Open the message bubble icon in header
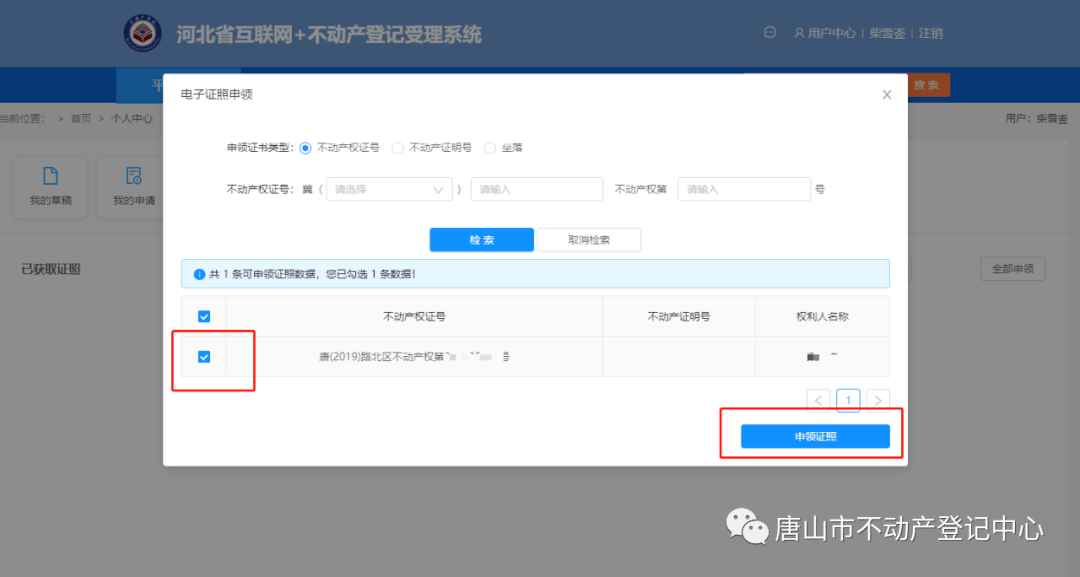 [x=769, y=33]
